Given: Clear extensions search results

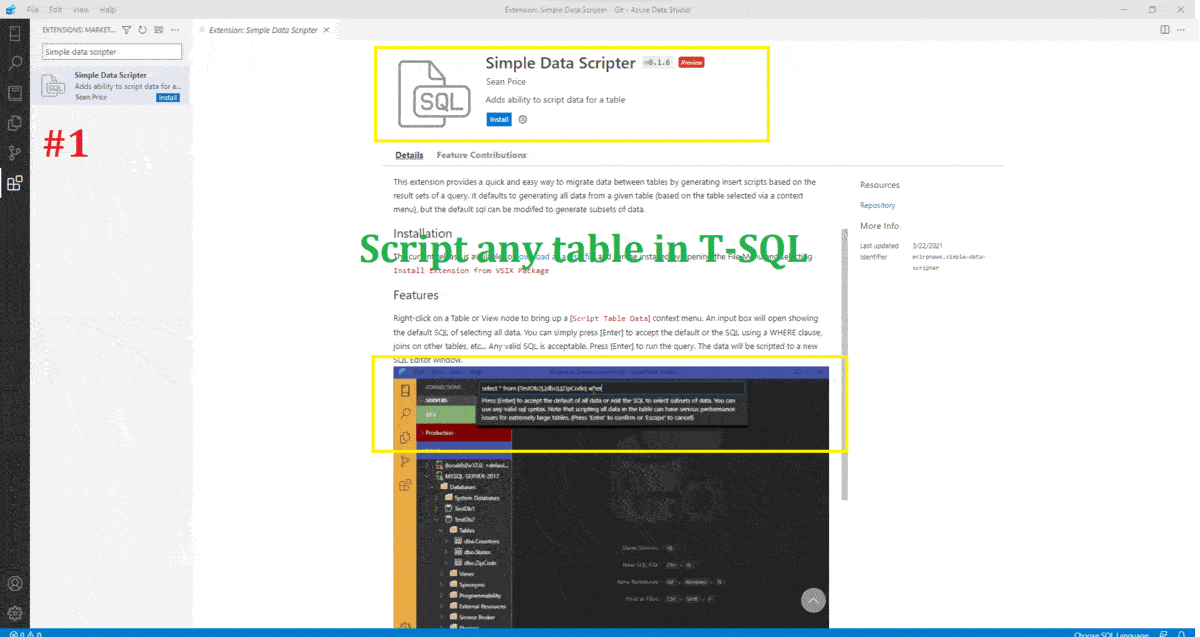Looking at the screenshot, I should coord(159,30).
